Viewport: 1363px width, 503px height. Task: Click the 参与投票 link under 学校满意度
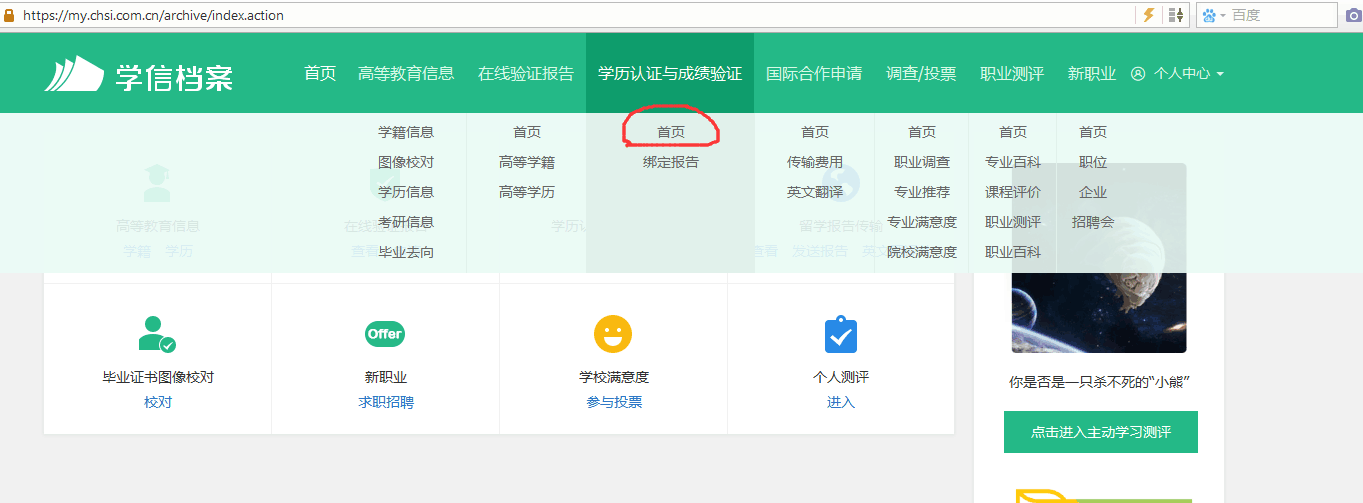(x=614, y=402)
